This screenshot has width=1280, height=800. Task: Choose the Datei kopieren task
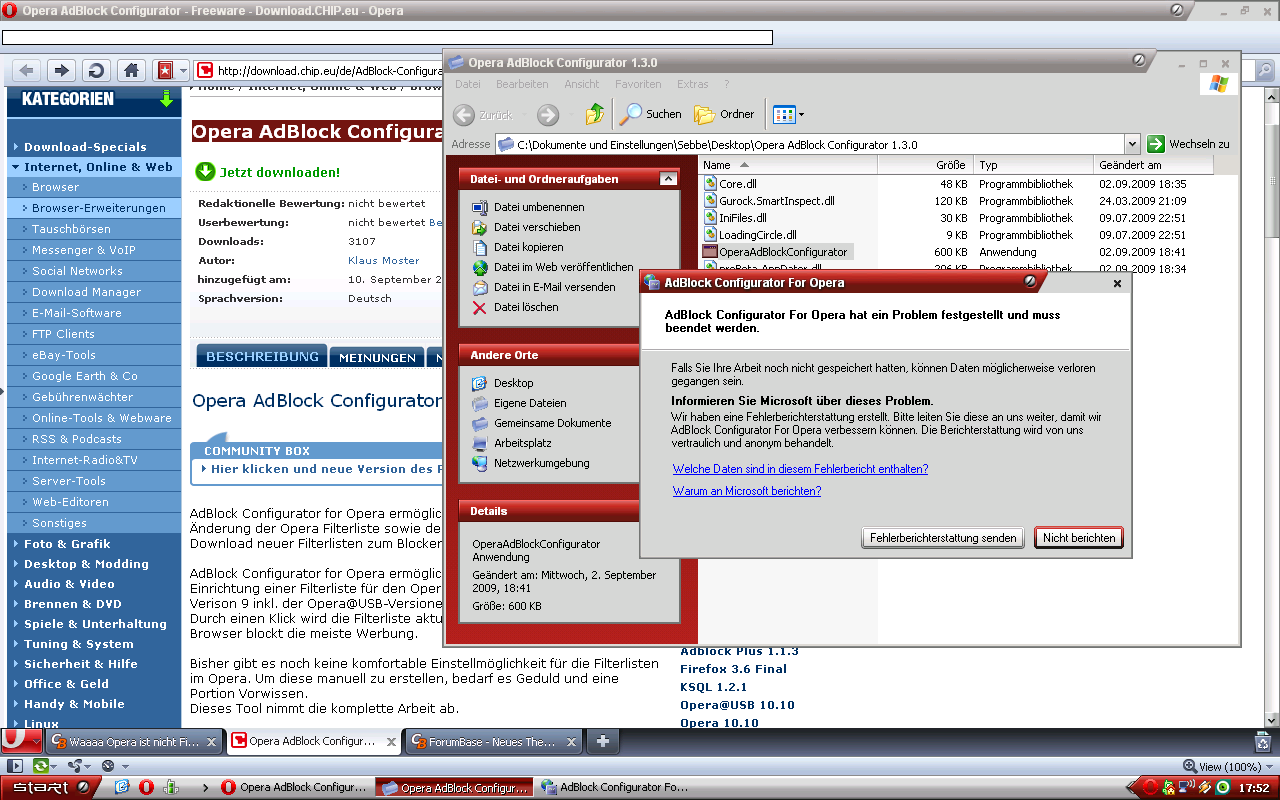(x=517, y=247)
